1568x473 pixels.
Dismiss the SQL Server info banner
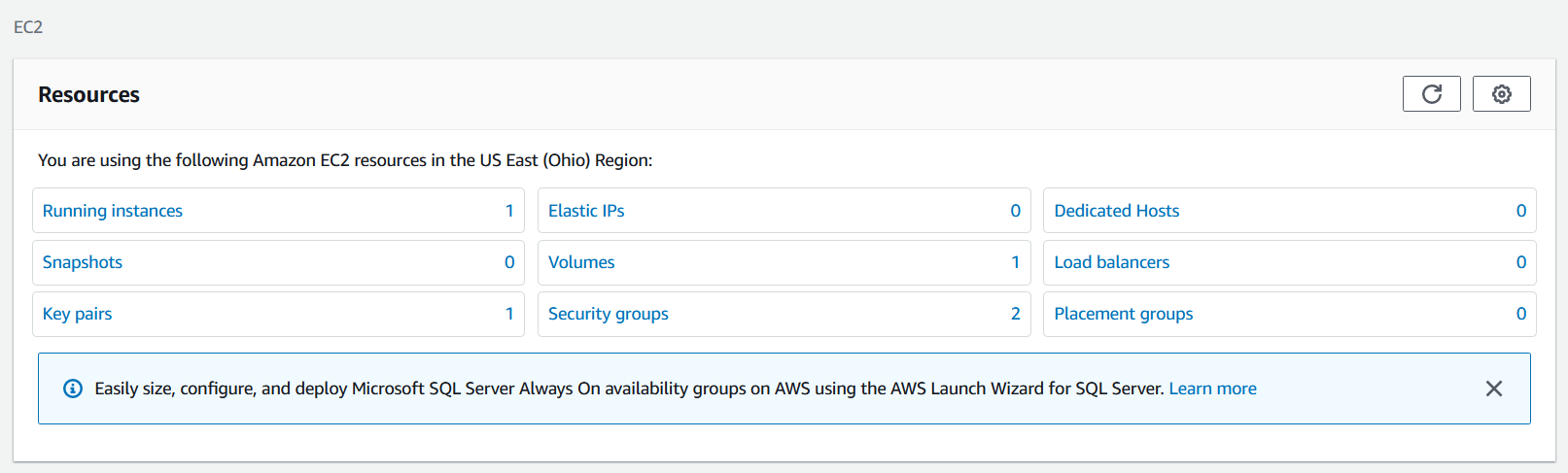click(x=1494, y=389)
